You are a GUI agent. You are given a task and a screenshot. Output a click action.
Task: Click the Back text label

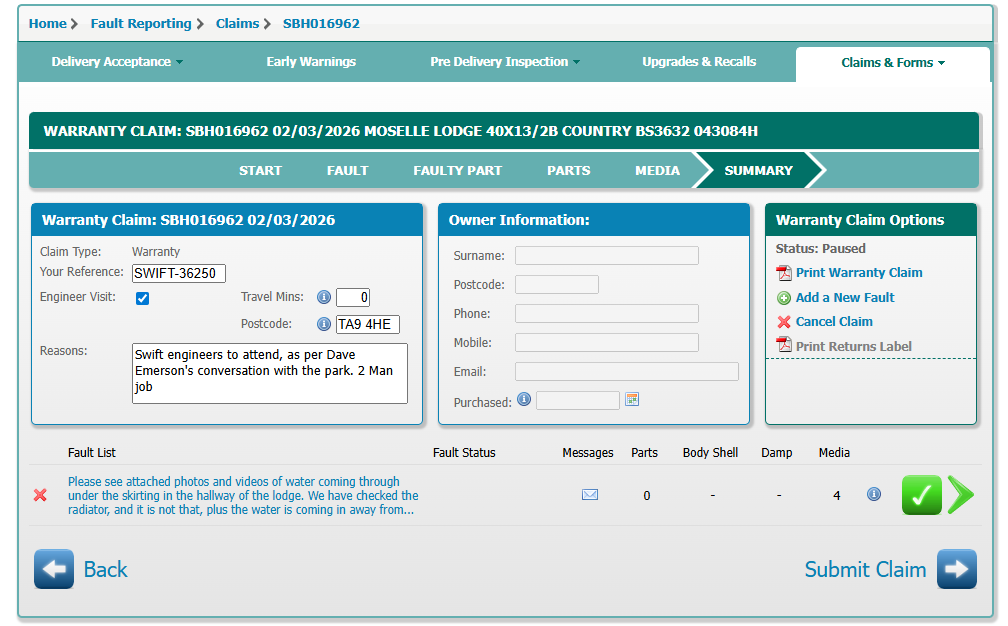[105, 569]
